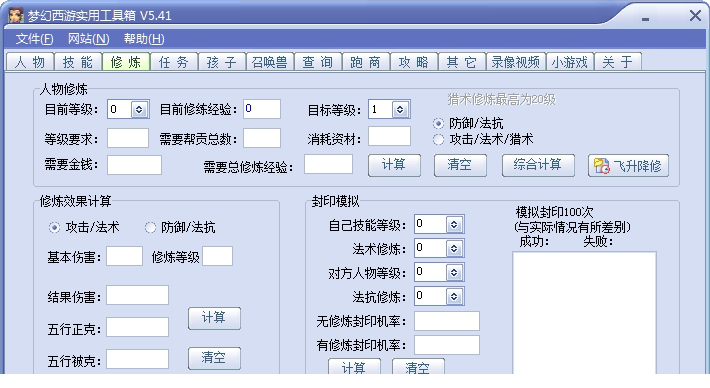710x388 pixels.
Task: Focus the 目前修炼经验 input field
Action: coord(262,109)
